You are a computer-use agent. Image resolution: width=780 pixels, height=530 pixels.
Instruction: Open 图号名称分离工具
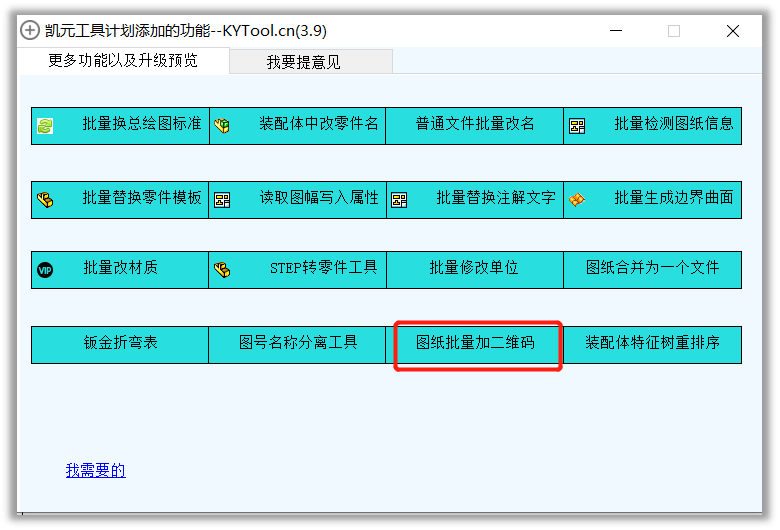(297, 345)
